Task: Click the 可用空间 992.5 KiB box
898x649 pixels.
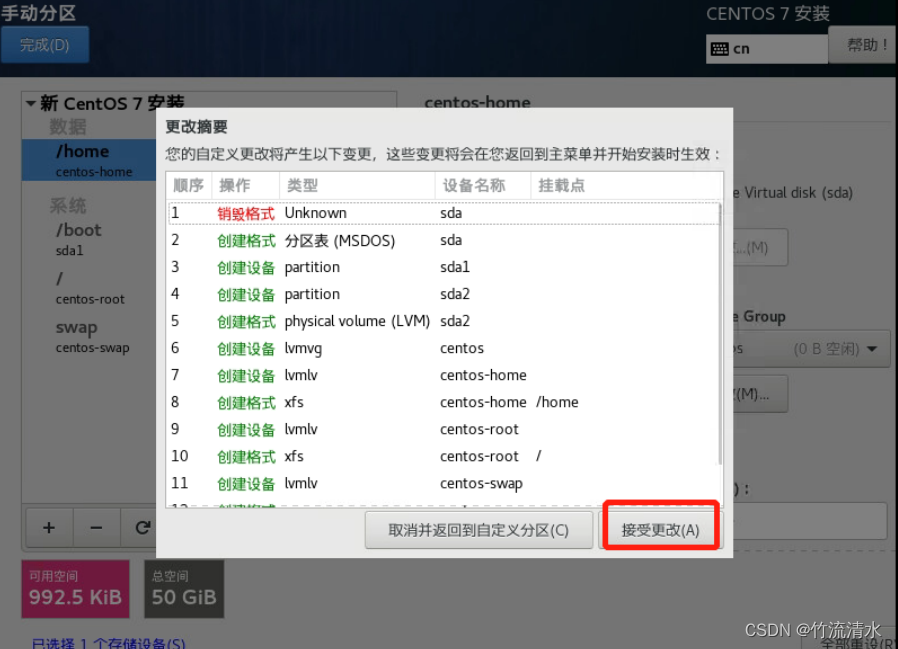Action: tap(76, 589)
